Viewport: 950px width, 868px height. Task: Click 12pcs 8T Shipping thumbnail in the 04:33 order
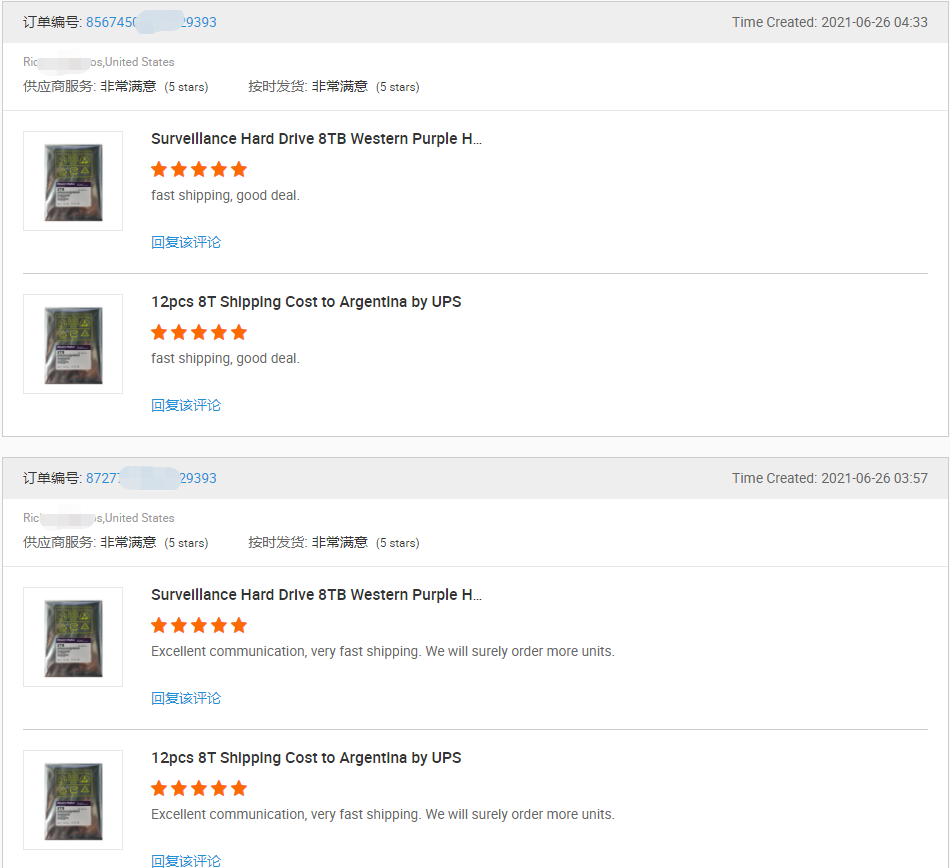click(73, 344)
